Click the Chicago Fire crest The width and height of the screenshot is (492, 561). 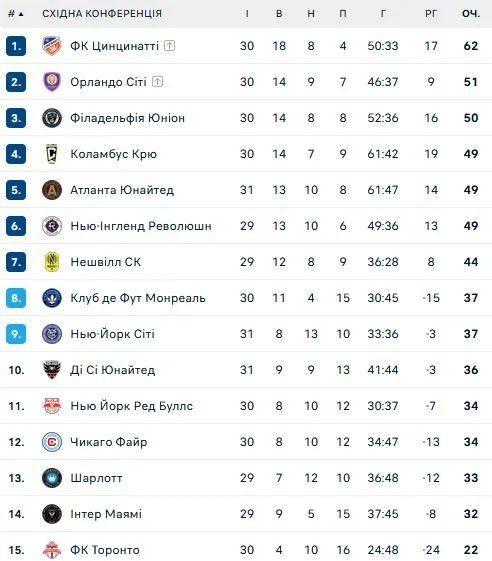tap(52, 442)
